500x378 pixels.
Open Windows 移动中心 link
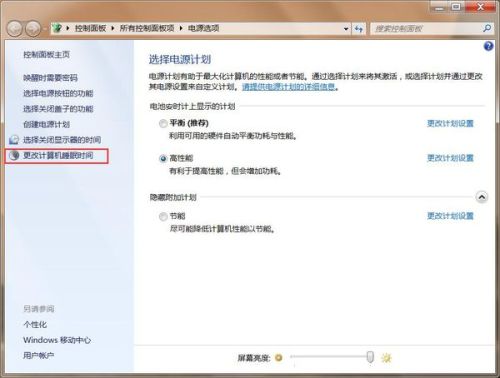point(57,340)
